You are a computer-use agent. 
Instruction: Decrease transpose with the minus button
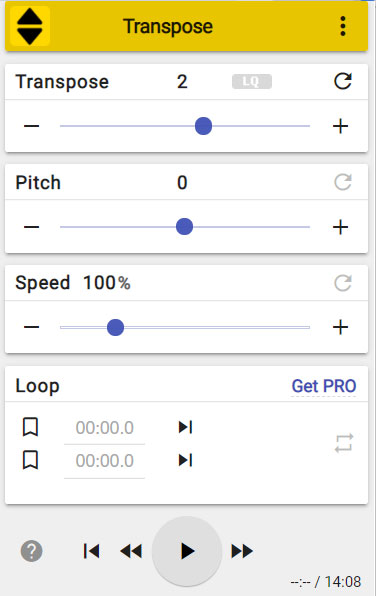click(x=32, y=126)
